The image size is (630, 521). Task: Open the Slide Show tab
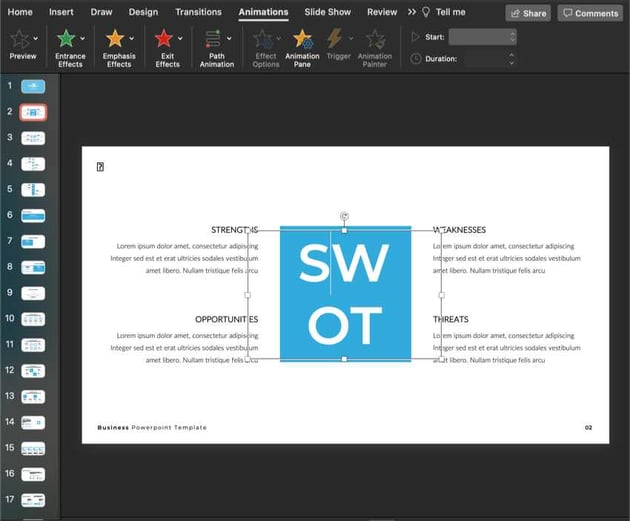(x=327, y=12)
